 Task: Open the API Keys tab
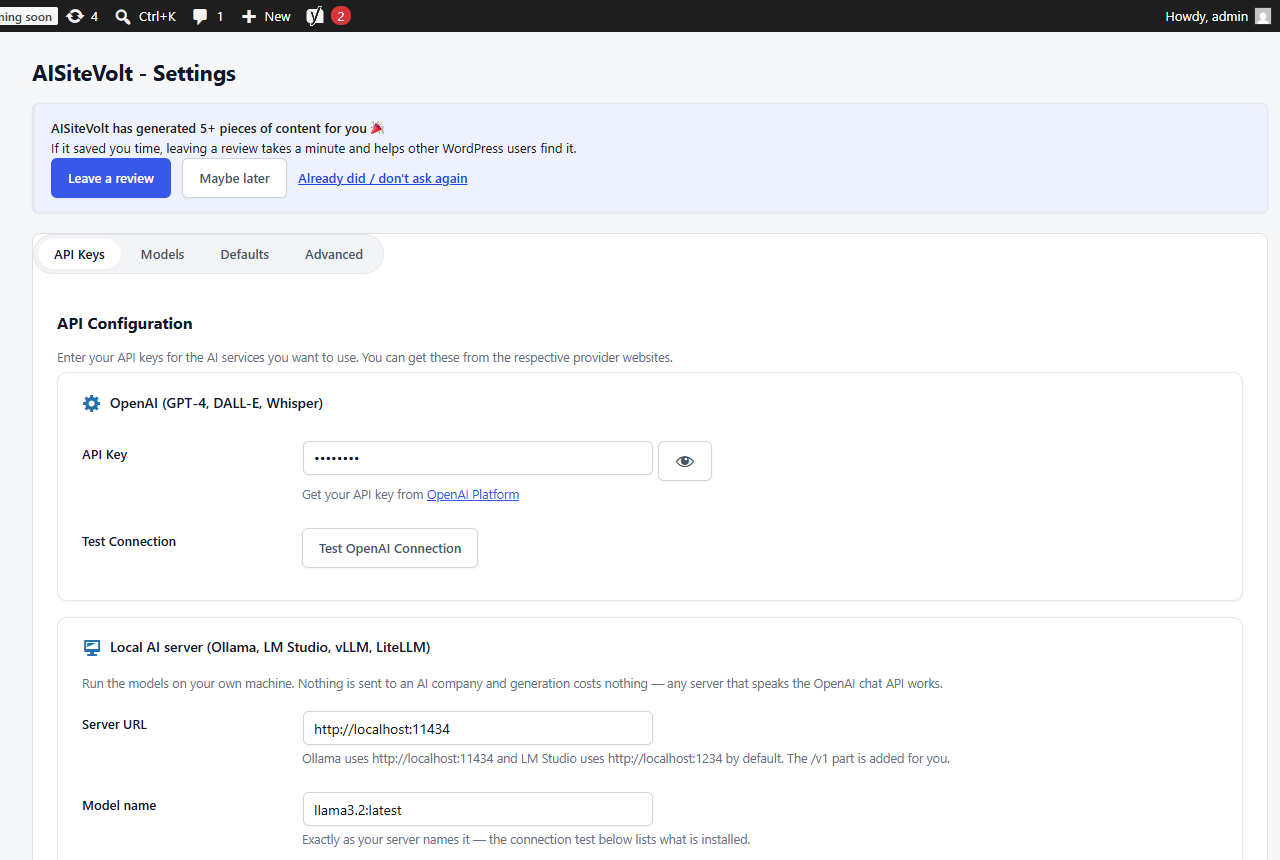point(79,254)
